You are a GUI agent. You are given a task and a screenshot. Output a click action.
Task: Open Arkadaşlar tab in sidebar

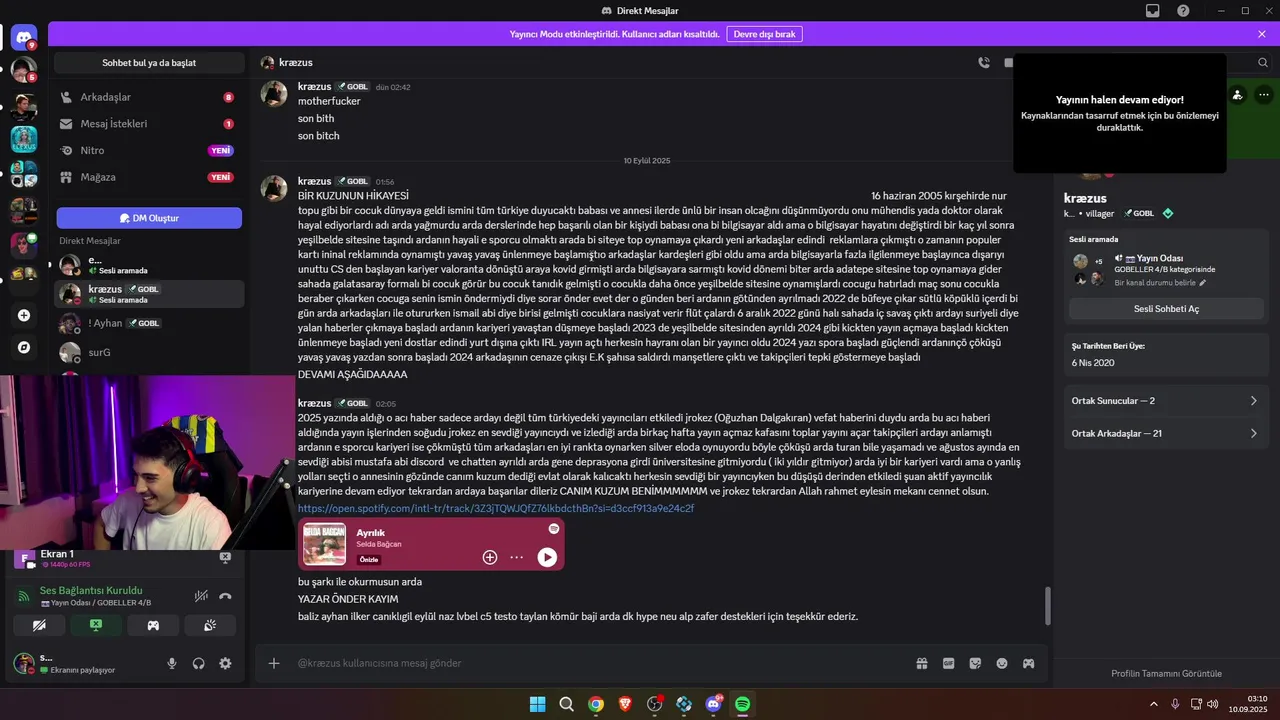(x=149, y=97)
